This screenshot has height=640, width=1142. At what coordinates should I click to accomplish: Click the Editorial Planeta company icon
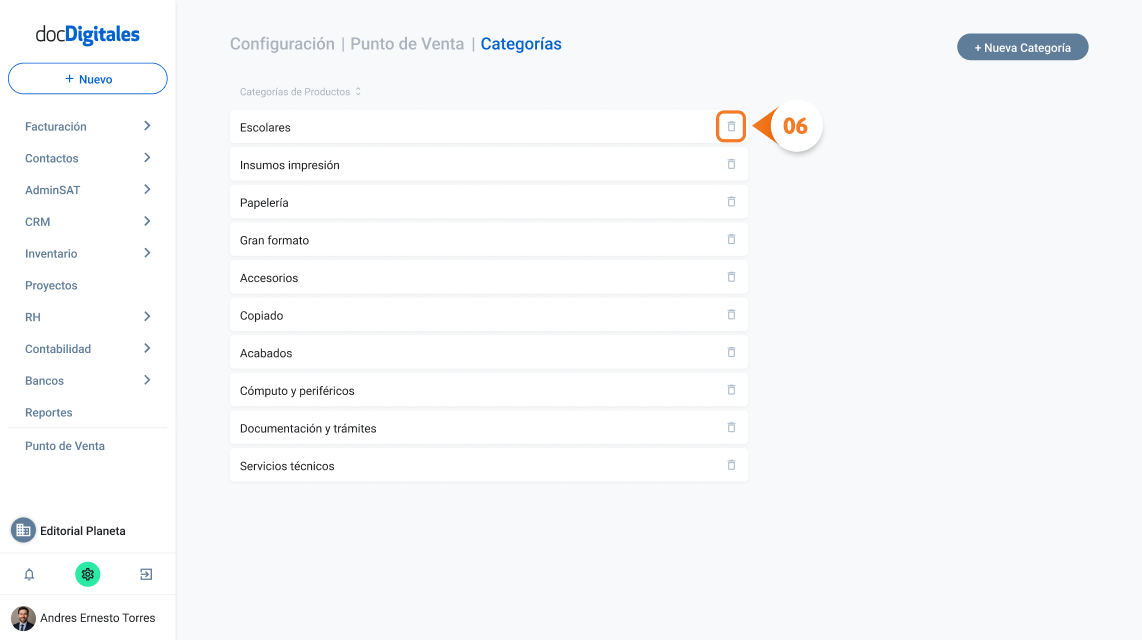point(23,530)
